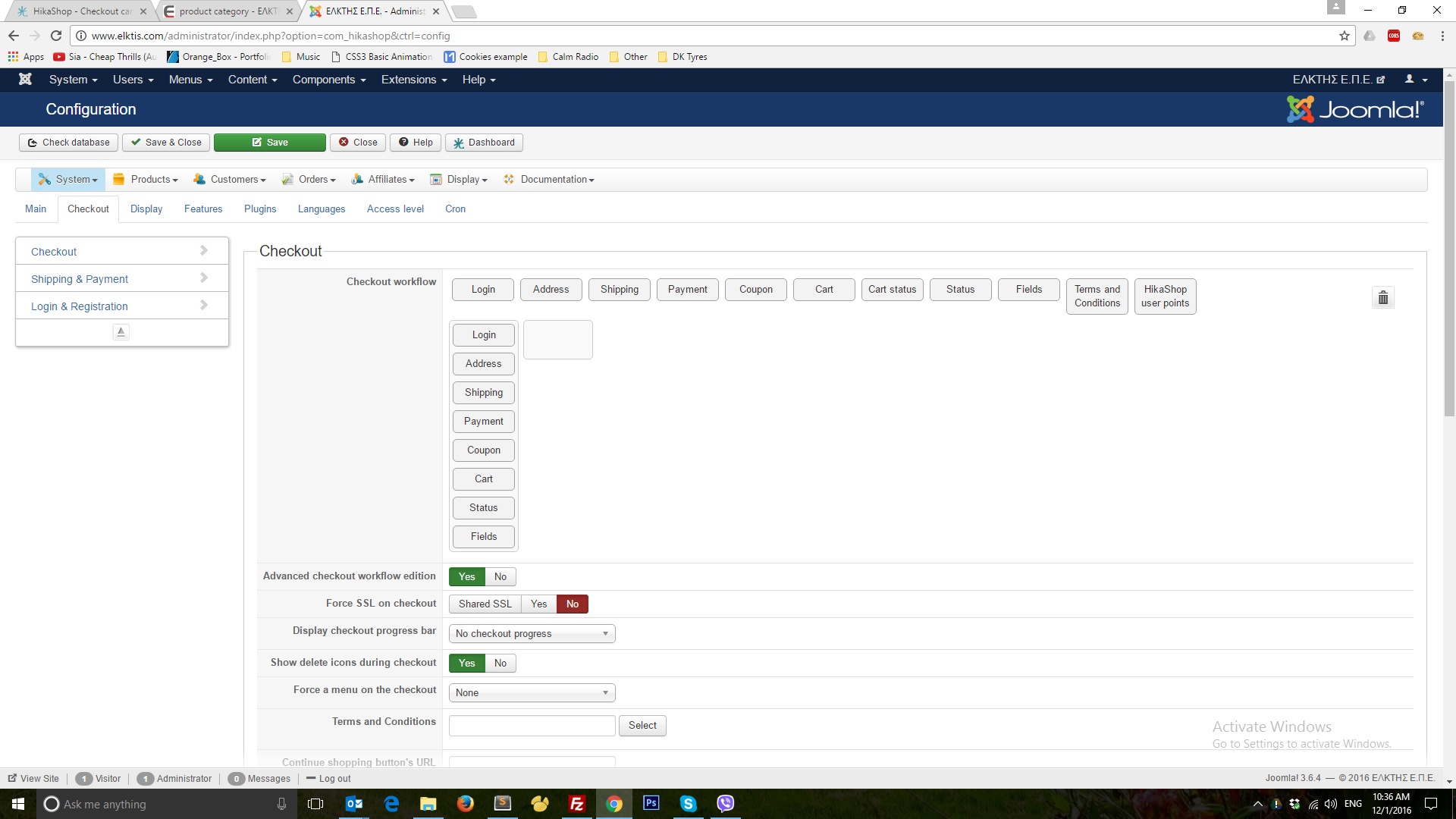Click the collapse arrow icon in the sidebar
The image size is (1456, 819).
(x=121, y=331)
